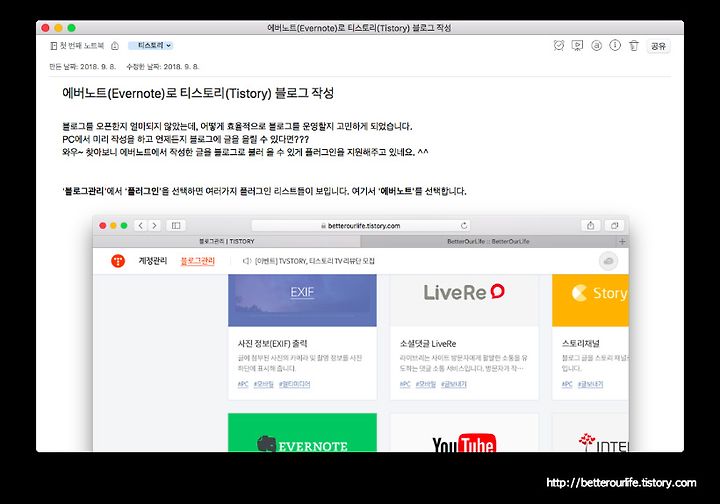Click the announcement speaker icon
This screenshot has width=720, height=504.
(x=247, y=261)
